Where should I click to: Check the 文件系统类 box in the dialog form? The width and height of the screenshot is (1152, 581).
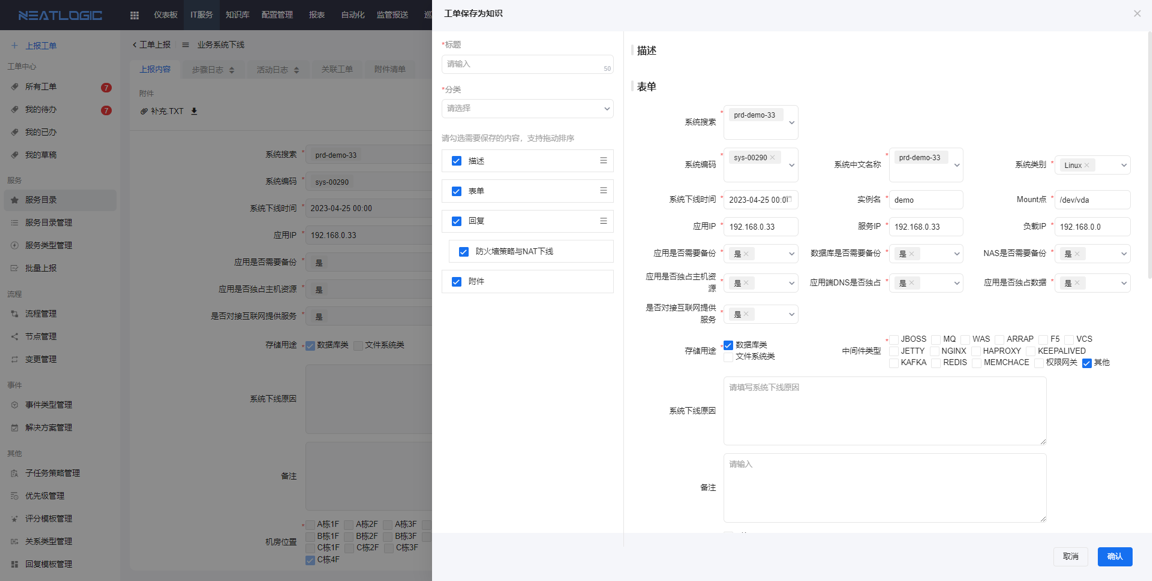tap(728, 356)
